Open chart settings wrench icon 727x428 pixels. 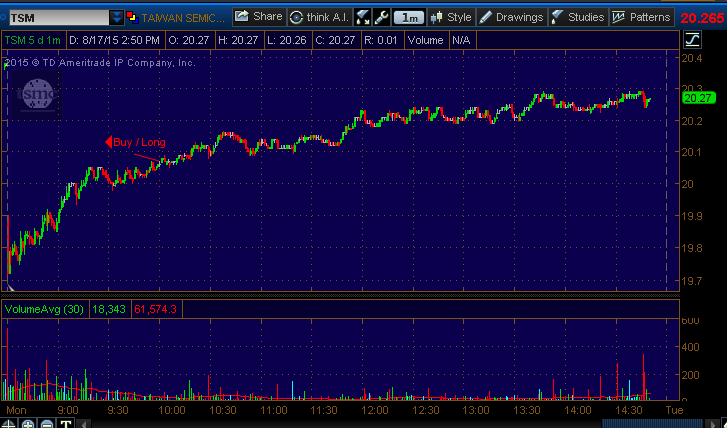(x=381, y=18)
